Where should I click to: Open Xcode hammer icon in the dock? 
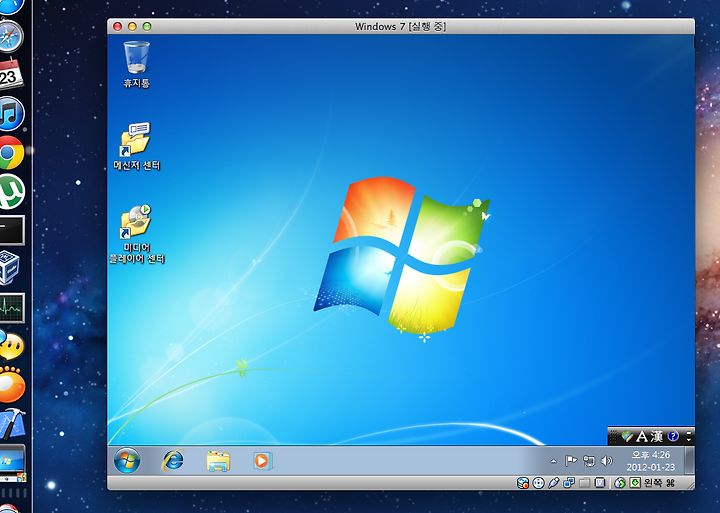tap(11, 423)
